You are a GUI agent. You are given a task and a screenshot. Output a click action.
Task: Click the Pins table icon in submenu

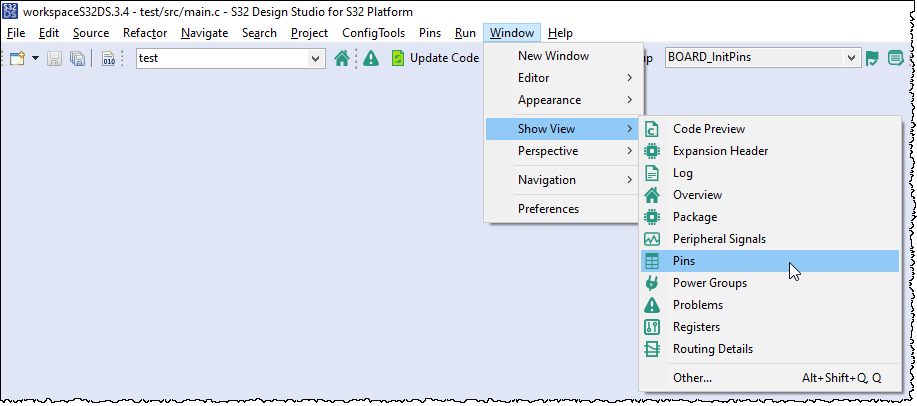click(651, 261)
